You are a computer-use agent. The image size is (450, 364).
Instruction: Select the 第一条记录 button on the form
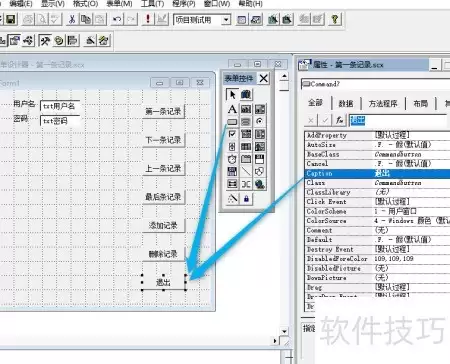click(163, 111)
